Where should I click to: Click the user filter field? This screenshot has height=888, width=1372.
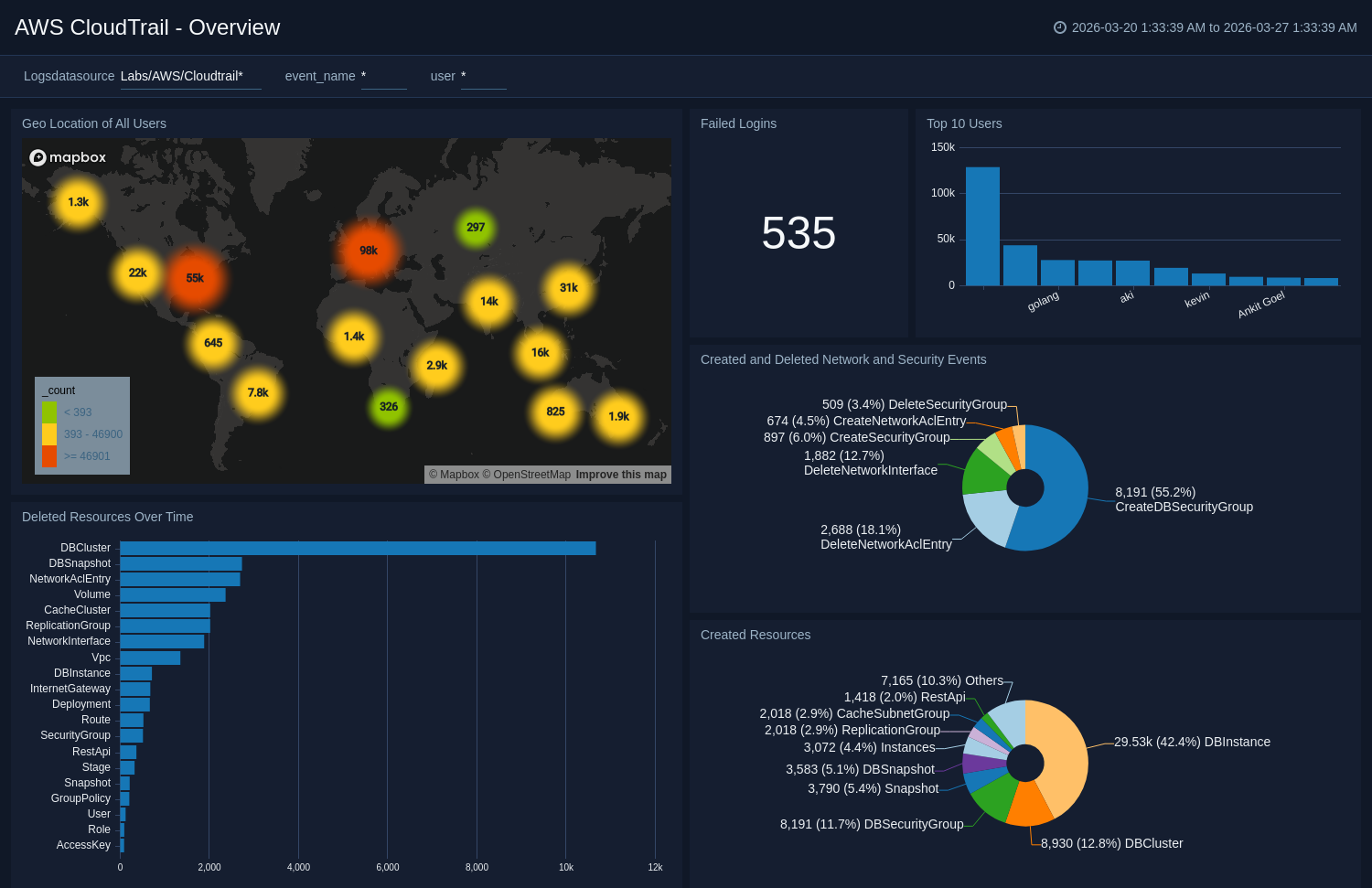click(x=483, y=76)
